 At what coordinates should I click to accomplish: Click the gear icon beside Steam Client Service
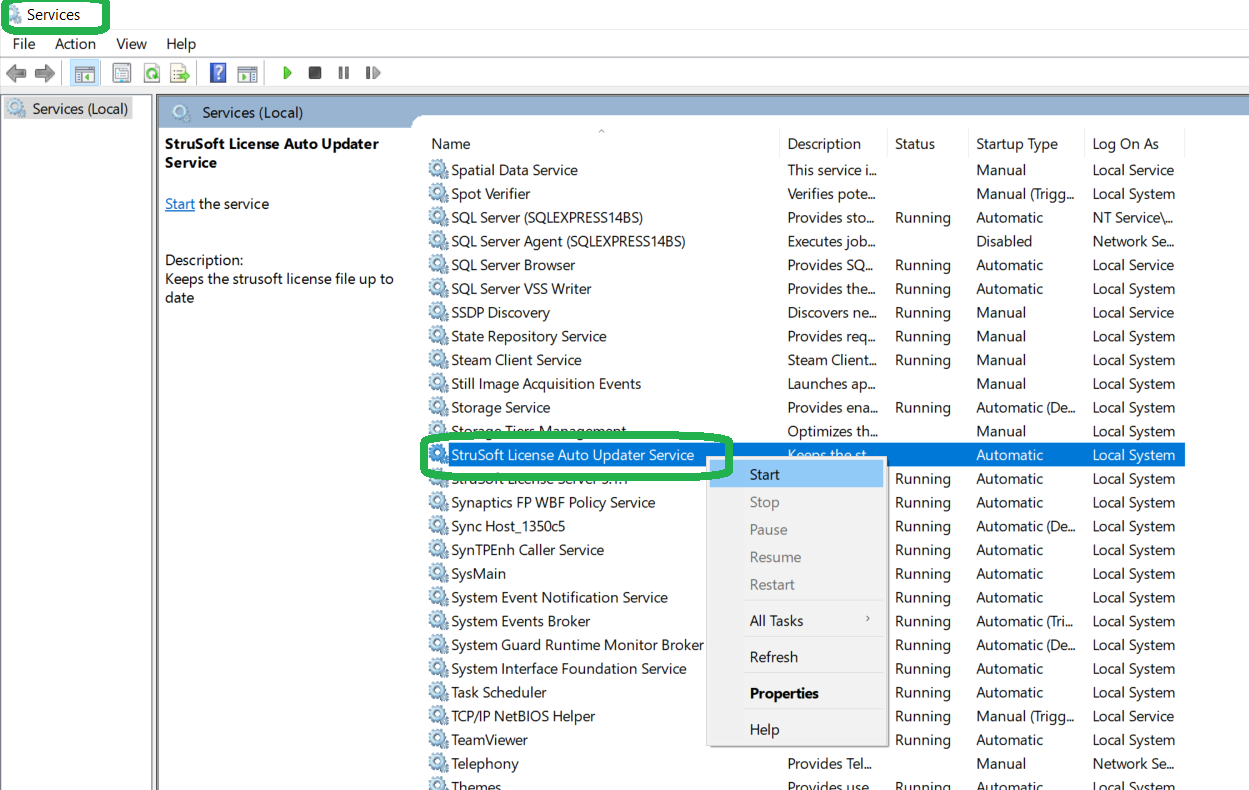point(438,359)
